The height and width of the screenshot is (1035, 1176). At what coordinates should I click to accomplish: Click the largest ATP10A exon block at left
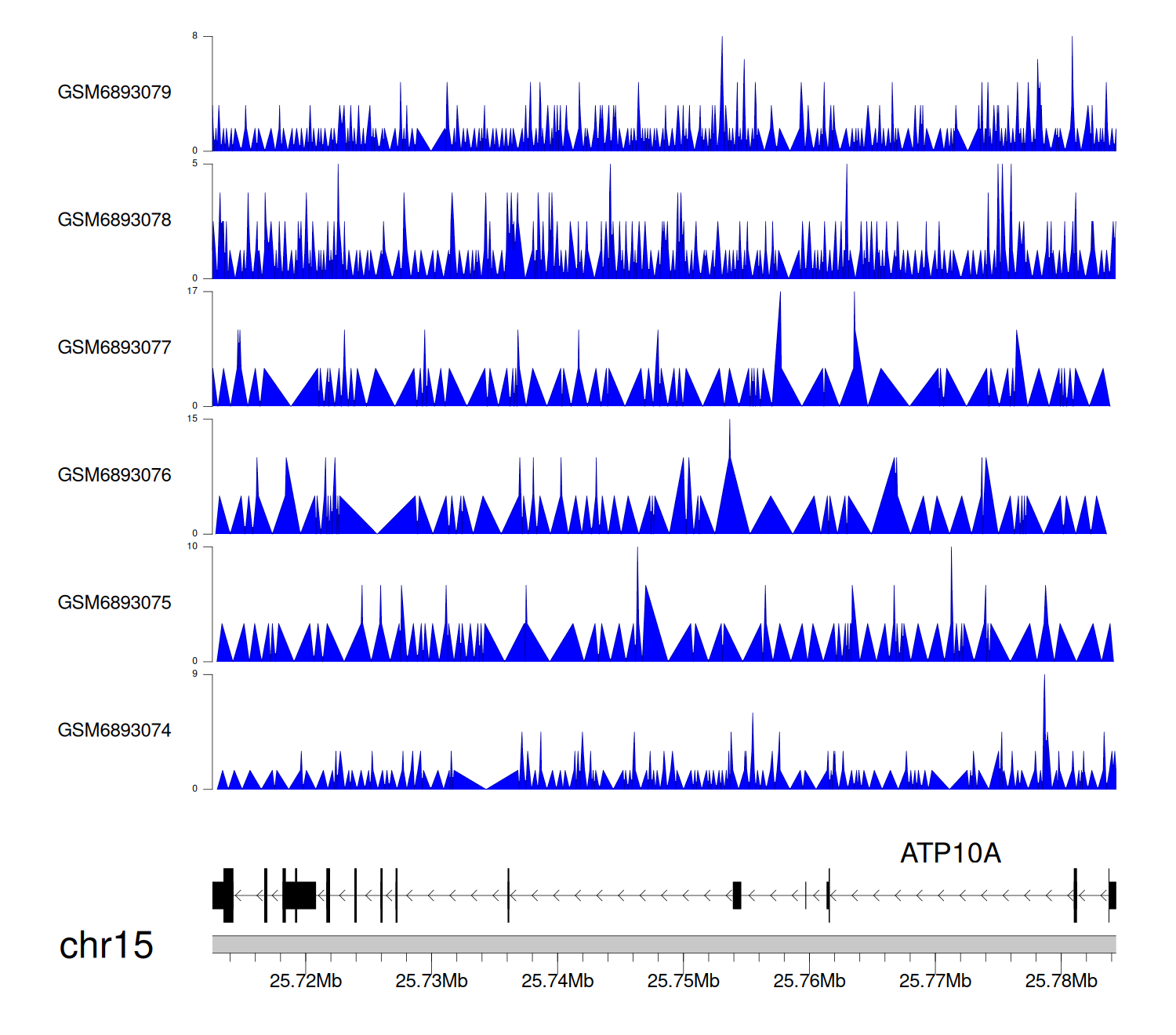[299, 895]
